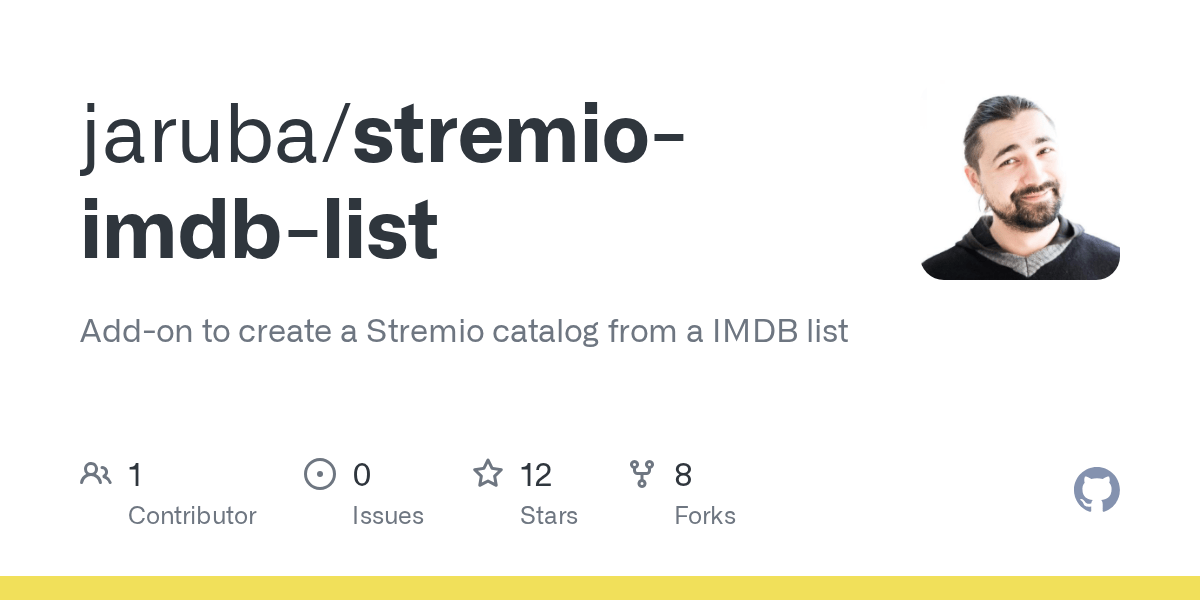Click the contributor count "1"
This screenshot has width=1200, height=600.
click(x=136, y=474)
